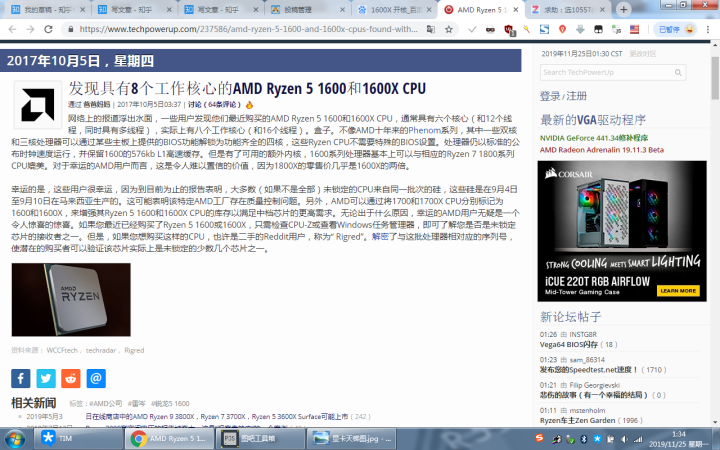Screen dimensions: 720x450
Task: Click the 注册 link
Action: click(576, 96)
